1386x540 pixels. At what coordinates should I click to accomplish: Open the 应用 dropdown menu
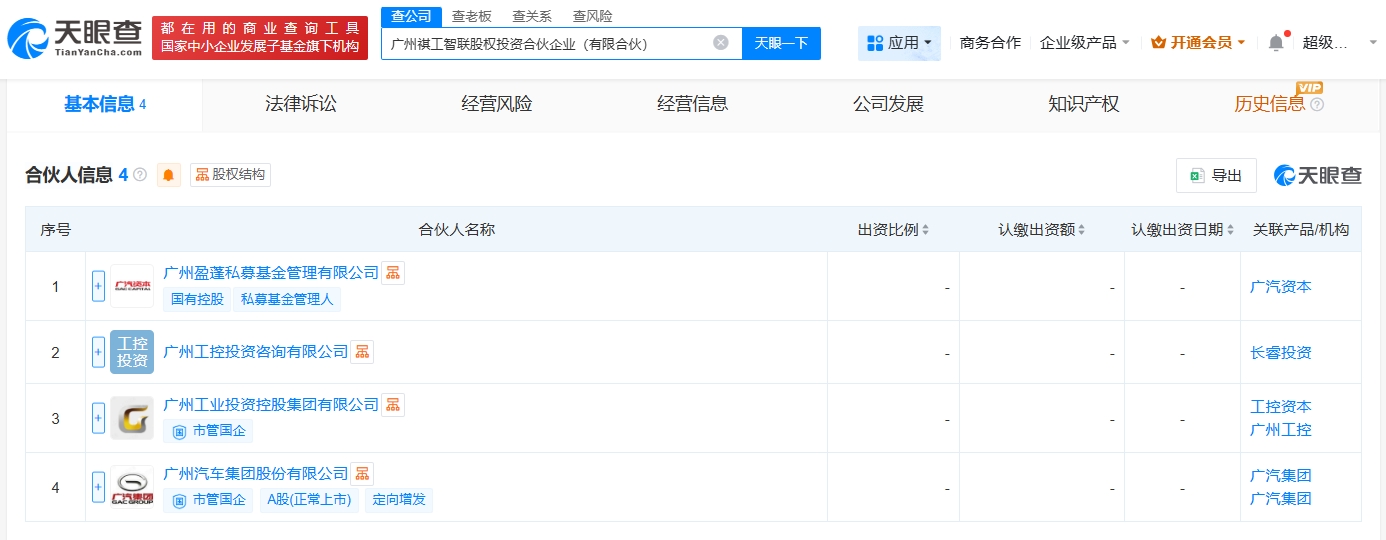tap(899, 43)
